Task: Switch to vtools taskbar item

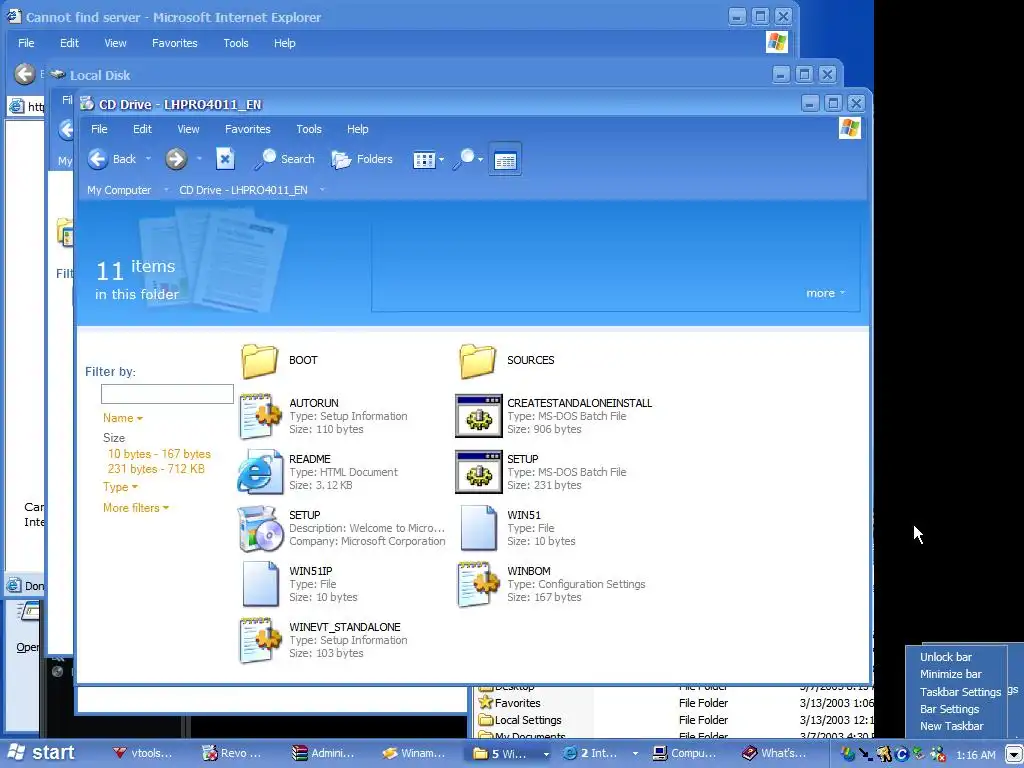Action: [142, 753]
